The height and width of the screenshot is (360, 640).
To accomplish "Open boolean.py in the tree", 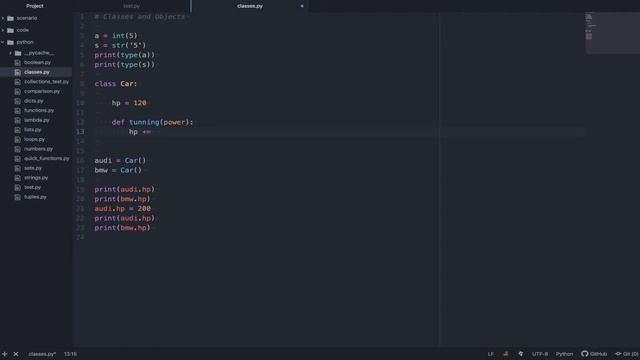I will tap(38, 62).
